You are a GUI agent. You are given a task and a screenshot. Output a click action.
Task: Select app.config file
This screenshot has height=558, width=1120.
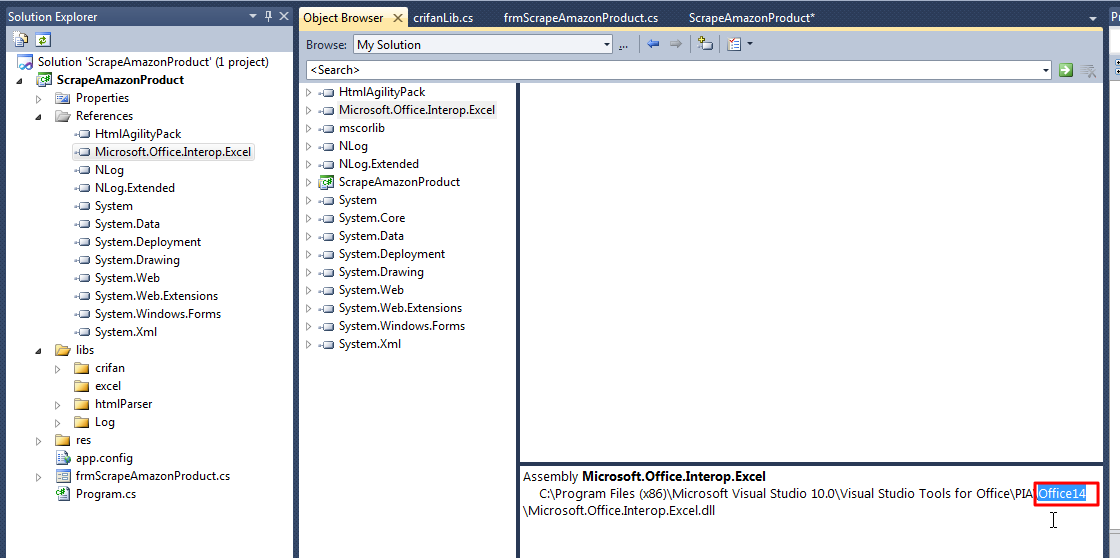104,458
